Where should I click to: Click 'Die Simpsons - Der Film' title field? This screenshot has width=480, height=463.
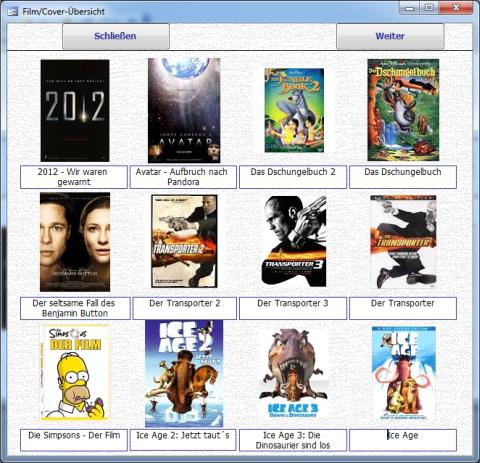point(74,440)
